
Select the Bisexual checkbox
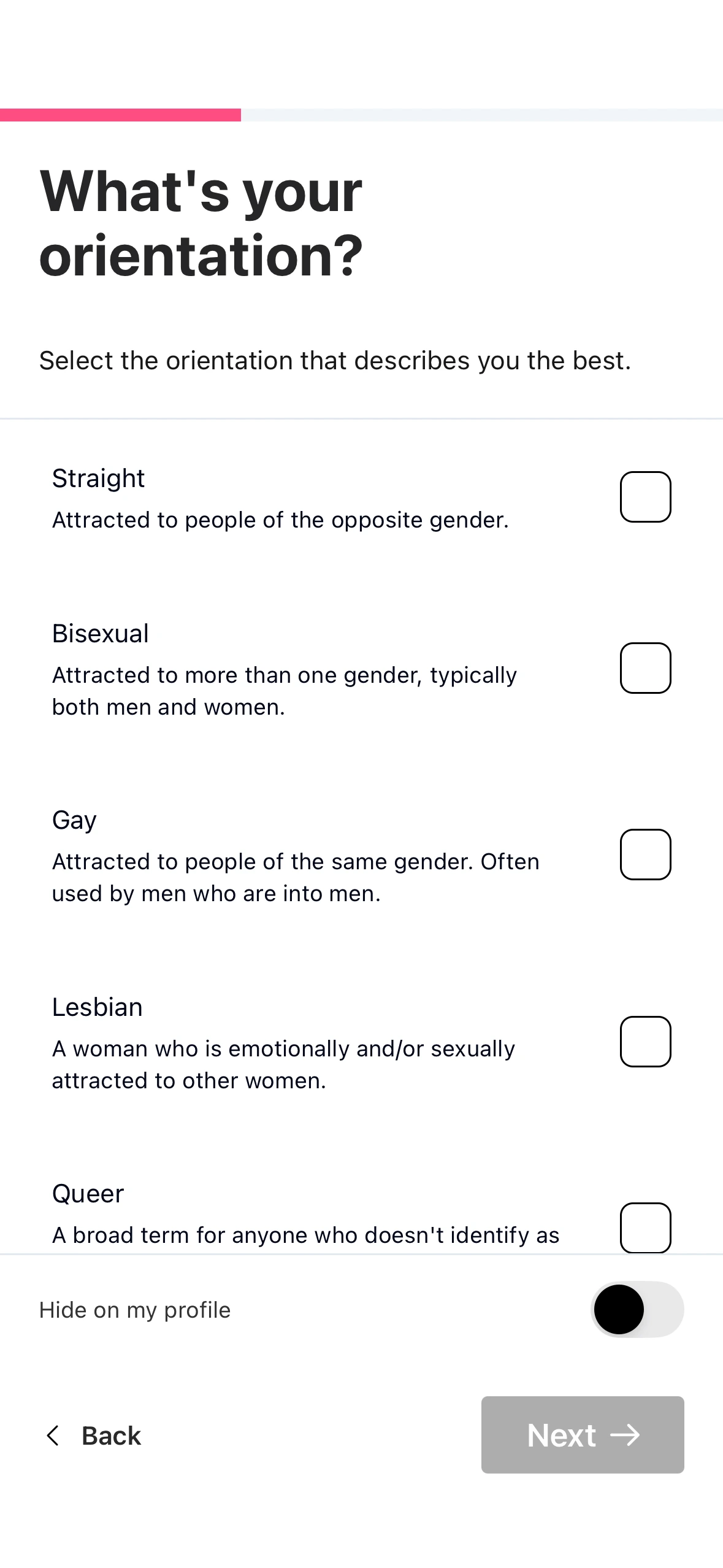point(645,668)
